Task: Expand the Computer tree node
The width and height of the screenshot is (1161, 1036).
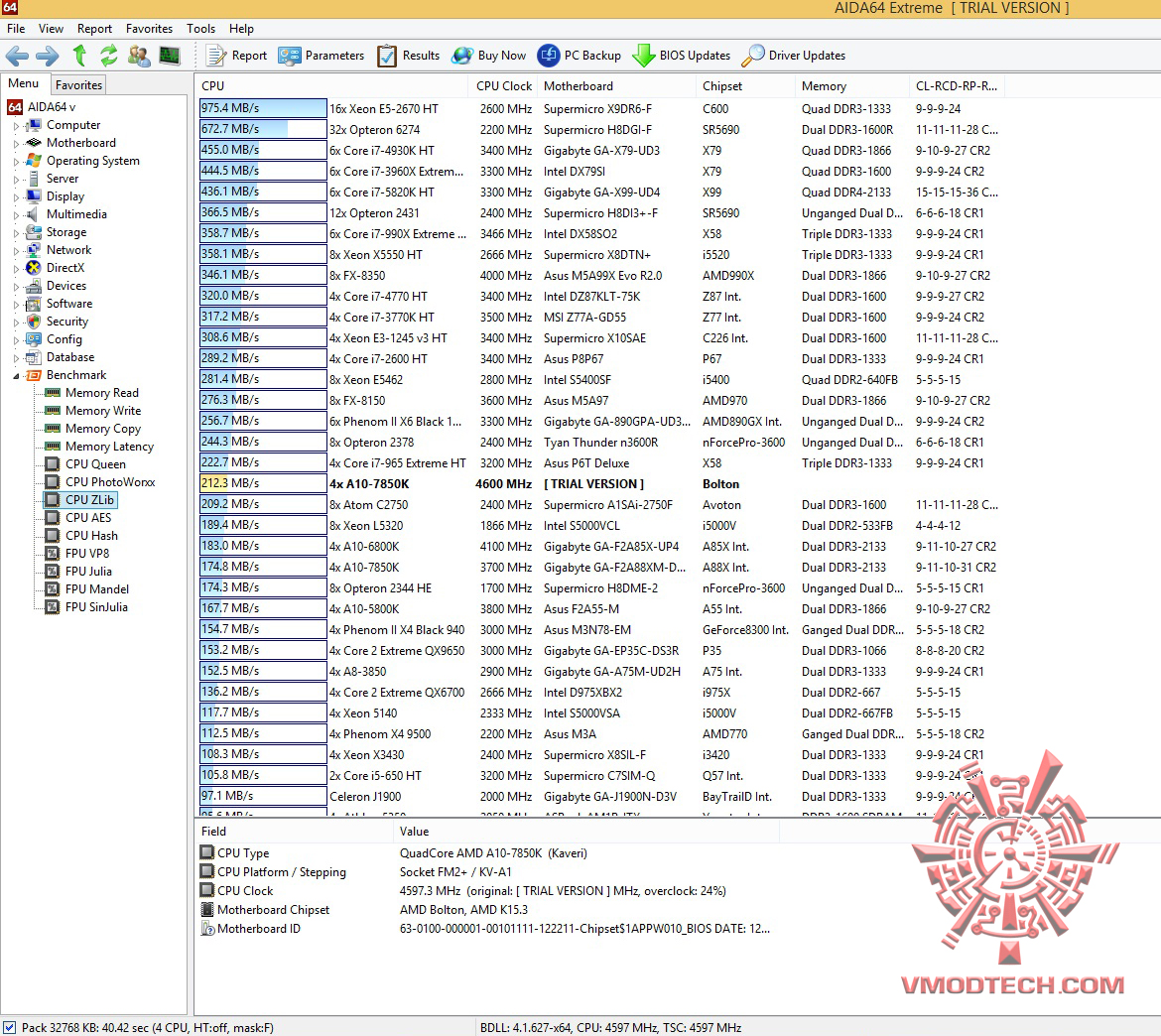Action: (16, 126)
